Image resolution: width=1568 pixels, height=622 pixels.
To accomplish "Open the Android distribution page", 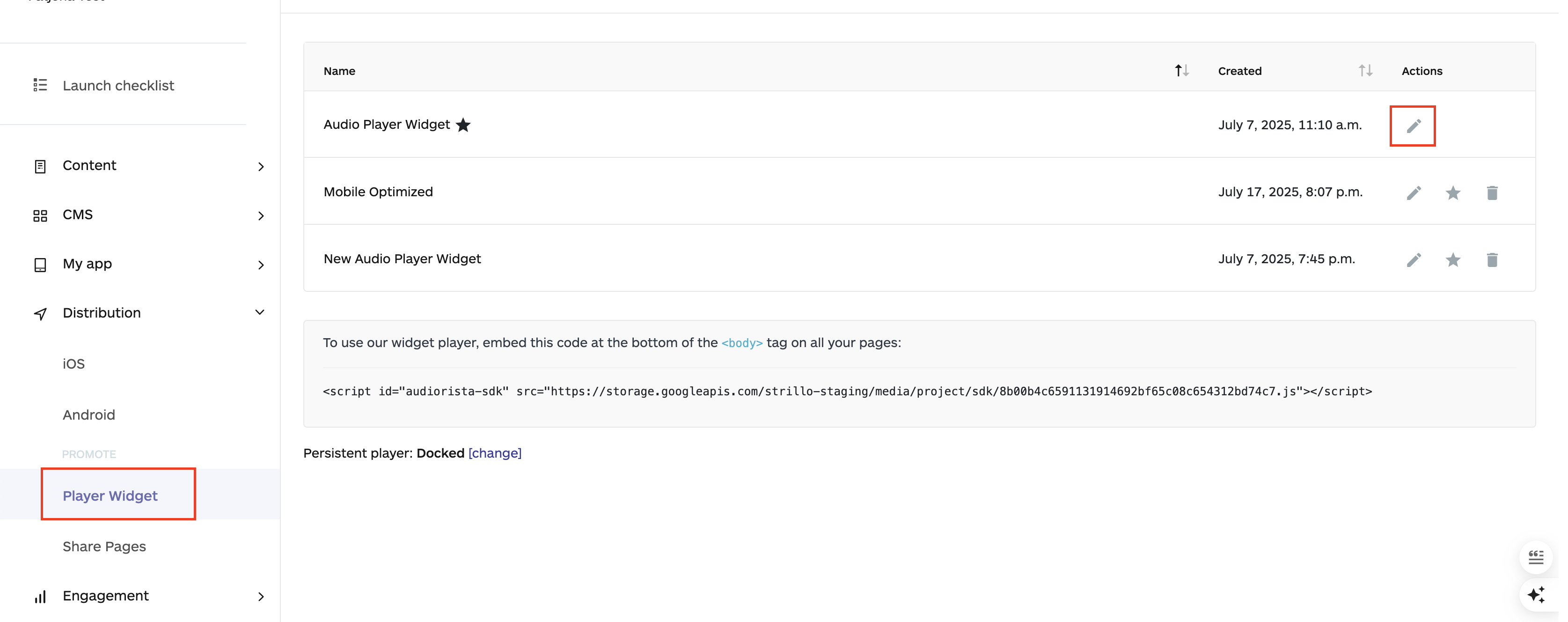I will (88, 415).
